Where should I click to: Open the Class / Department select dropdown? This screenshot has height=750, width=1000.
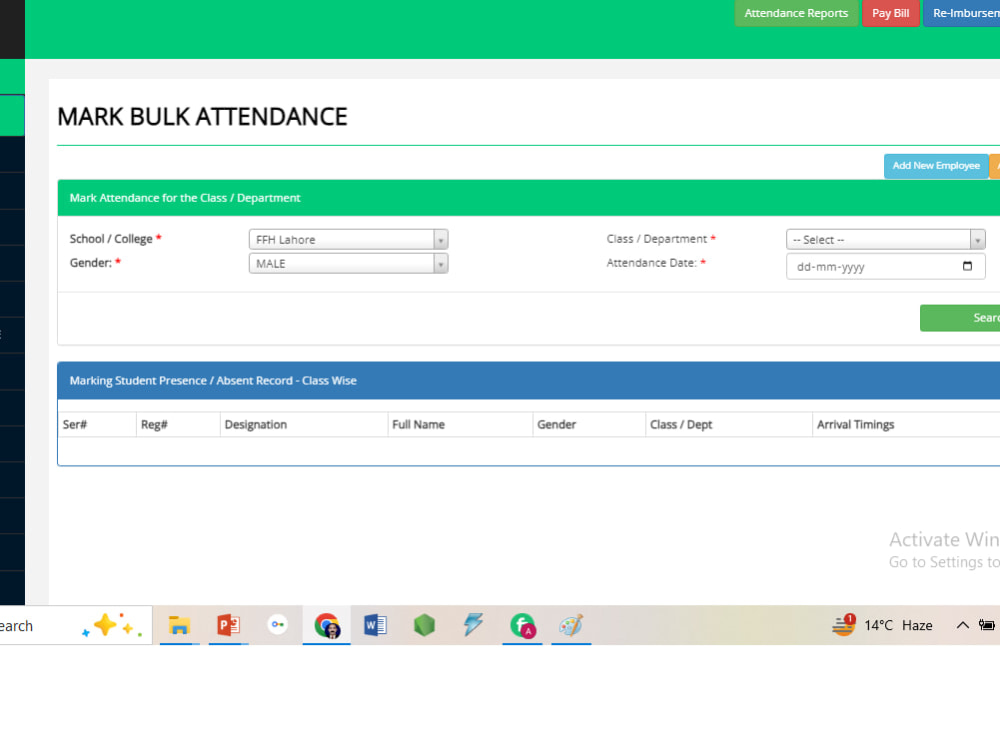885,240
